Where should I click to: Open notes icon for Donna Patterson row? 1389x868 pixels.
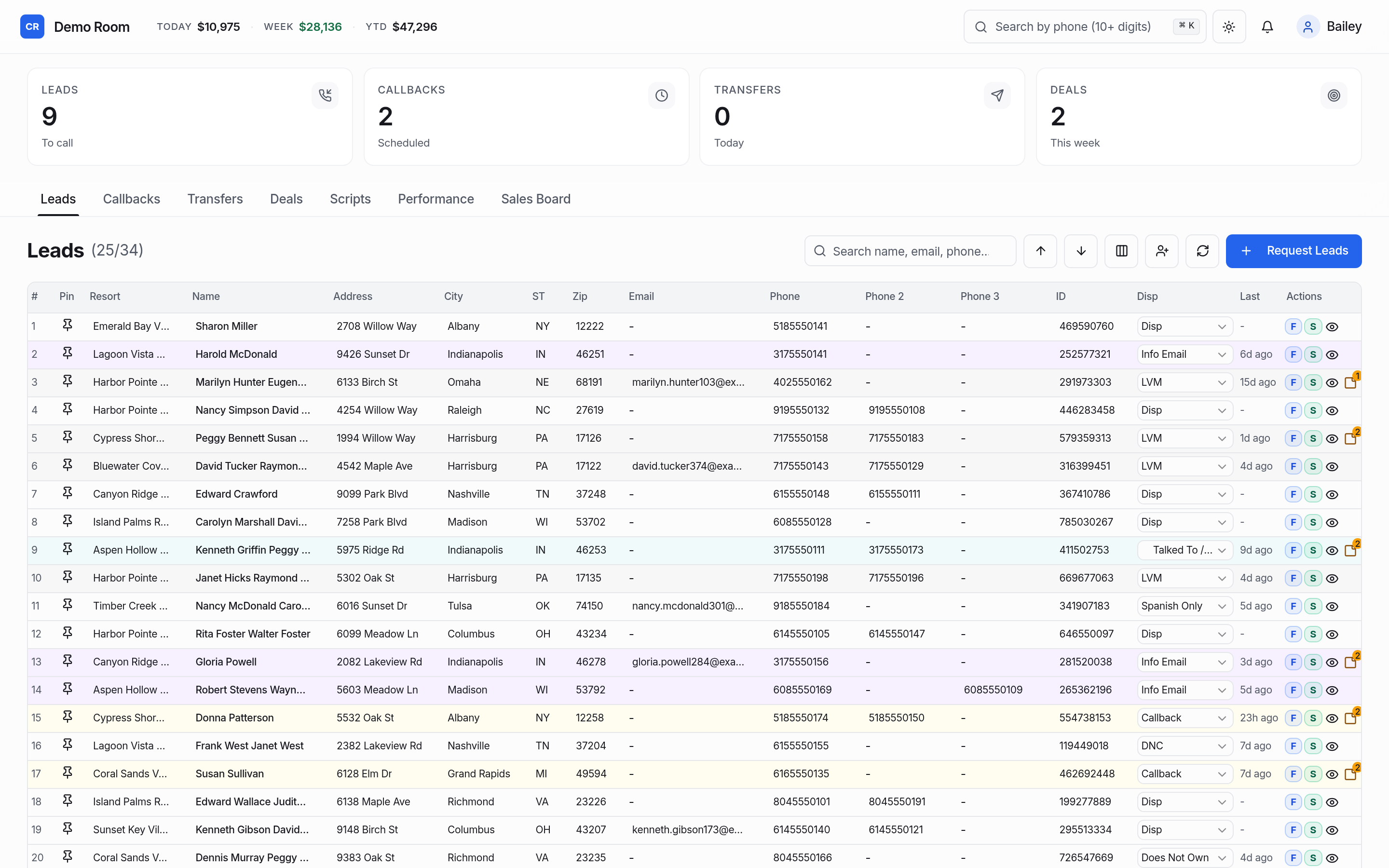coord(1352,717)
